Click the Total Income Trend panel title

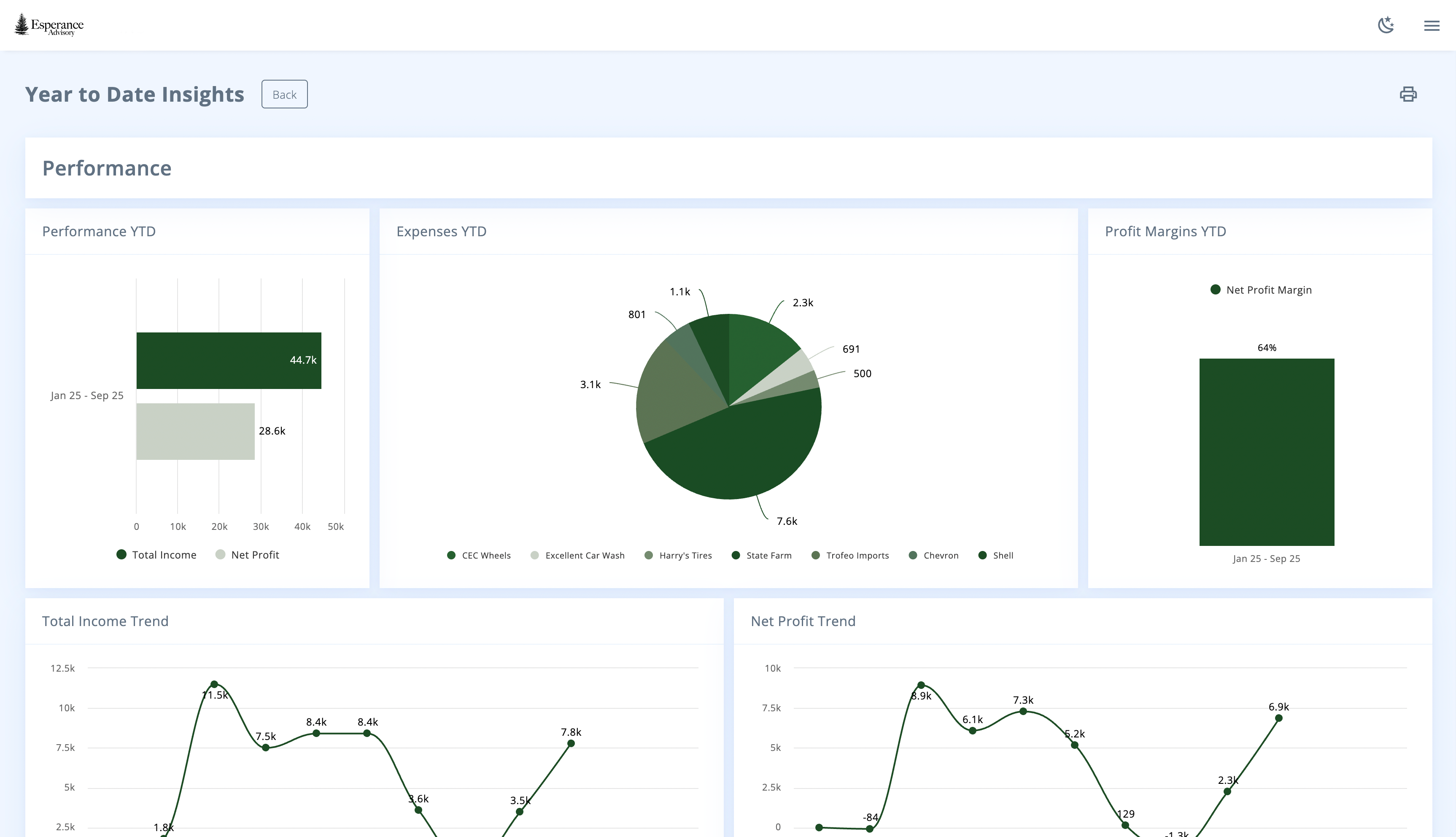[105, 621]
